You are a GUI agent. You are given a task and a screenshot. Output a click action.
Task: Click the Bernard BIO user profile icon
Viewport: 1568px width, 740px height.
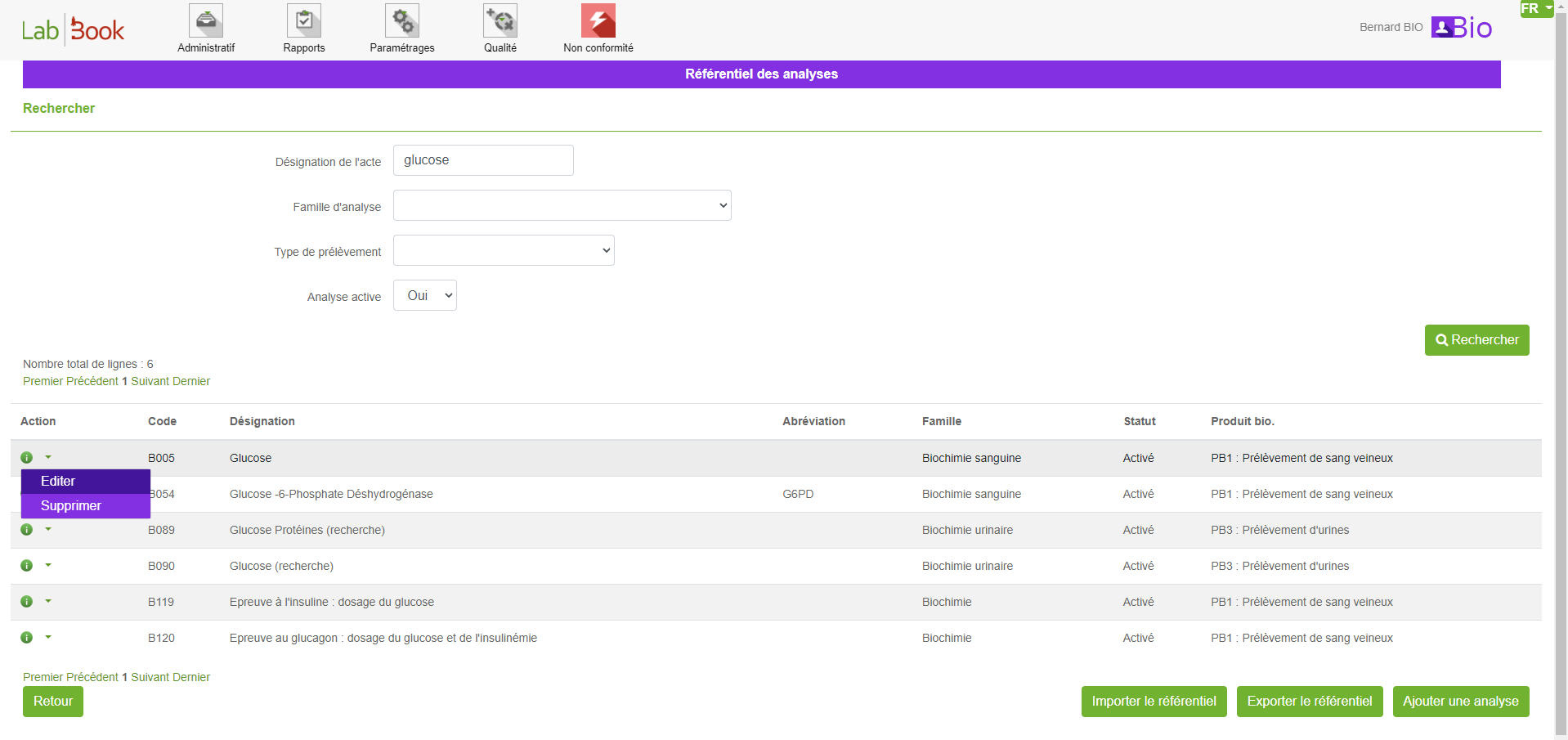[x=1442, y=28]
